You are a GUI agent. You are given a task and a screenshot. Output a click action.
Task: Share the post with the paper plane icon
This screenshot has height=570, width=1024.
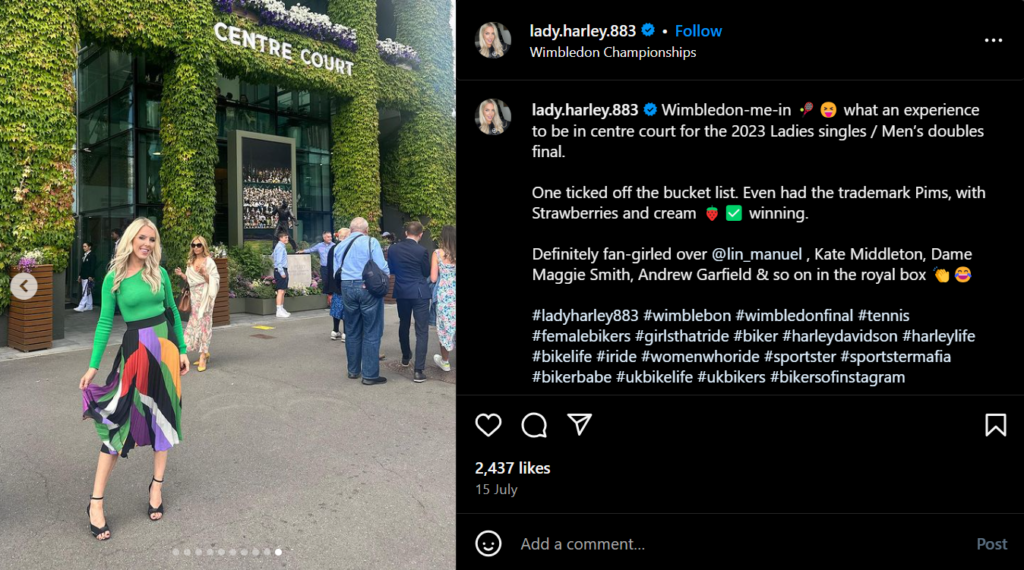(x=579, y=424)
